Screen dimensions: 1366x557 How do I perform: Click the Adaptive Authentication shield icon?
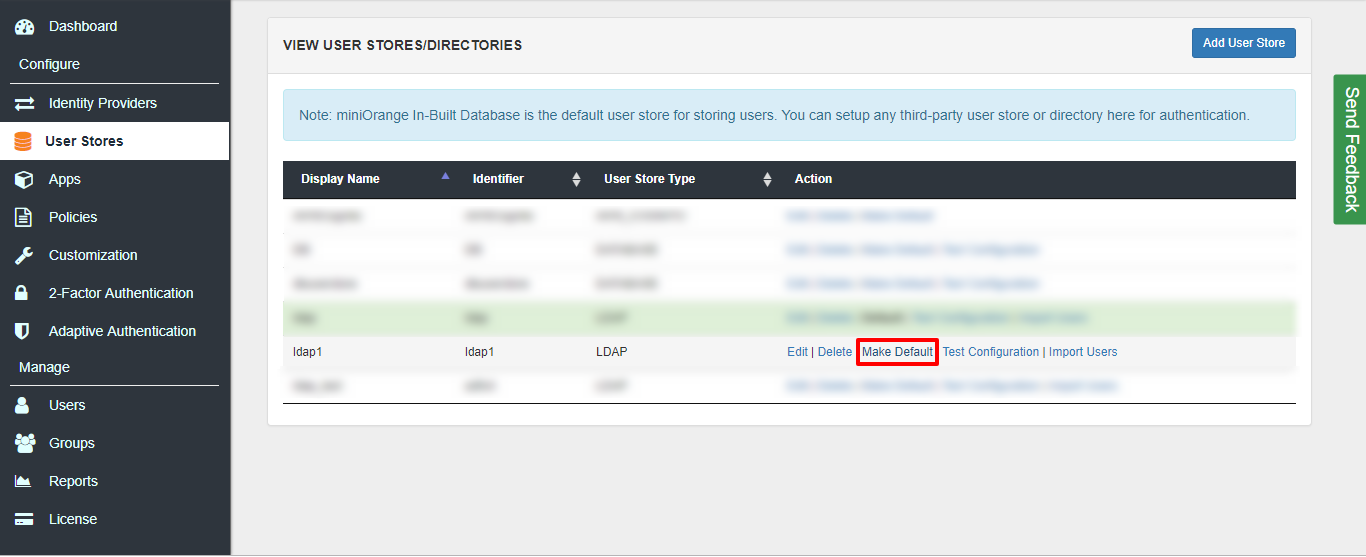tap(21, 332)
